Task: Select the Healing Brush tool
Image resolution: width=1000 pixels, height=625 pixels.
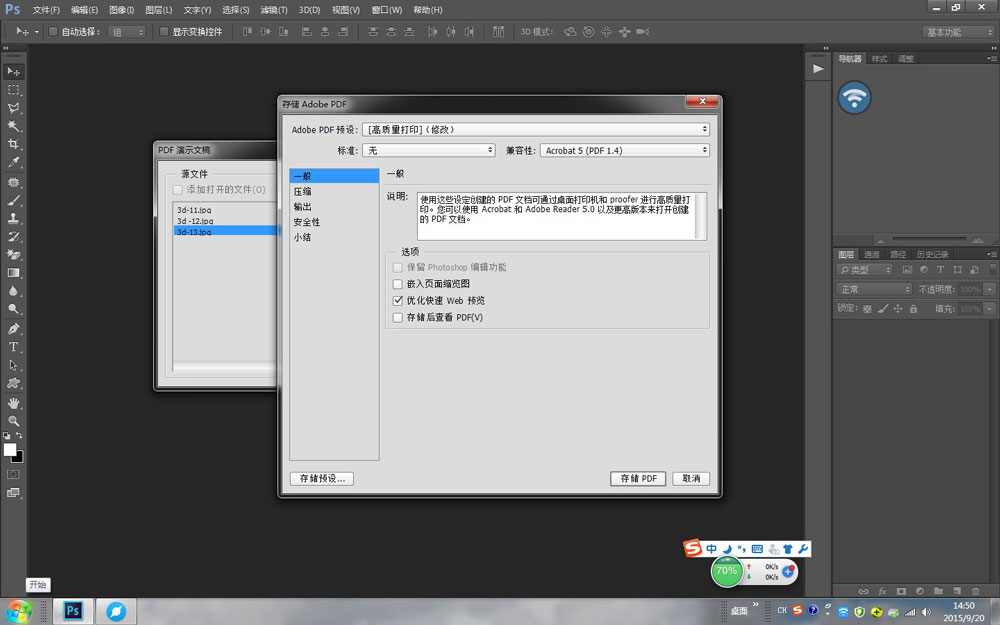Action: pos(13,182)
